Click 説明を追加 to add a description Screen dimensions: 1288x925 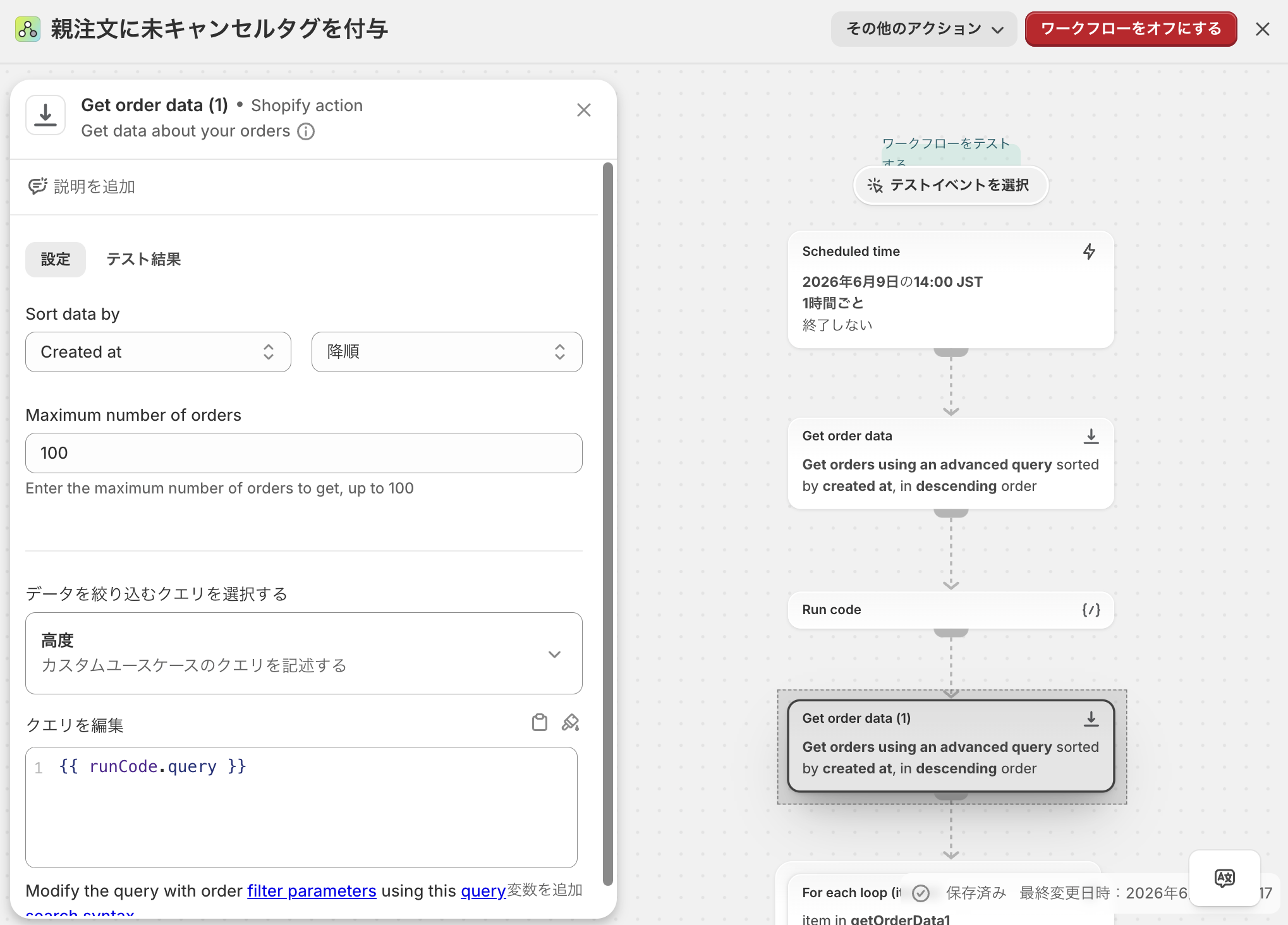[94, 186]
